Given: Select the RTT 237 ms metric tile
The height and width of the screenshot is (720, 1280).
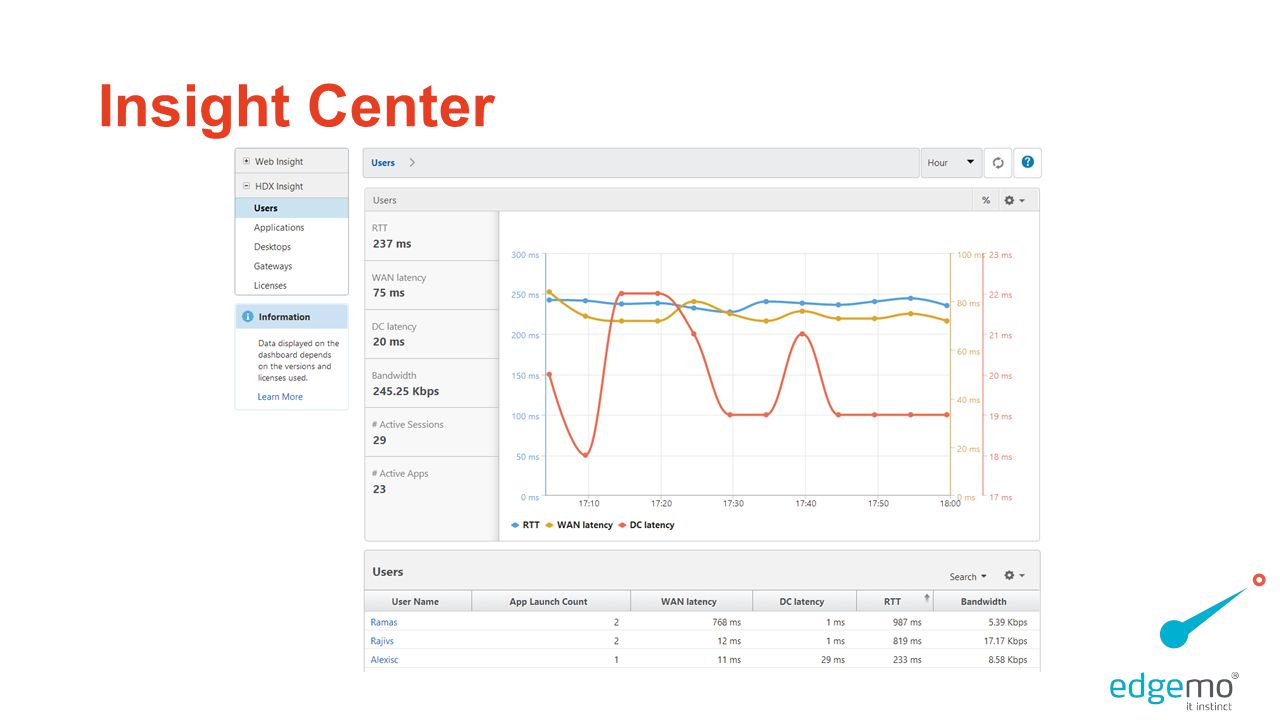Looking at the screenshot, I should (431, 236).
